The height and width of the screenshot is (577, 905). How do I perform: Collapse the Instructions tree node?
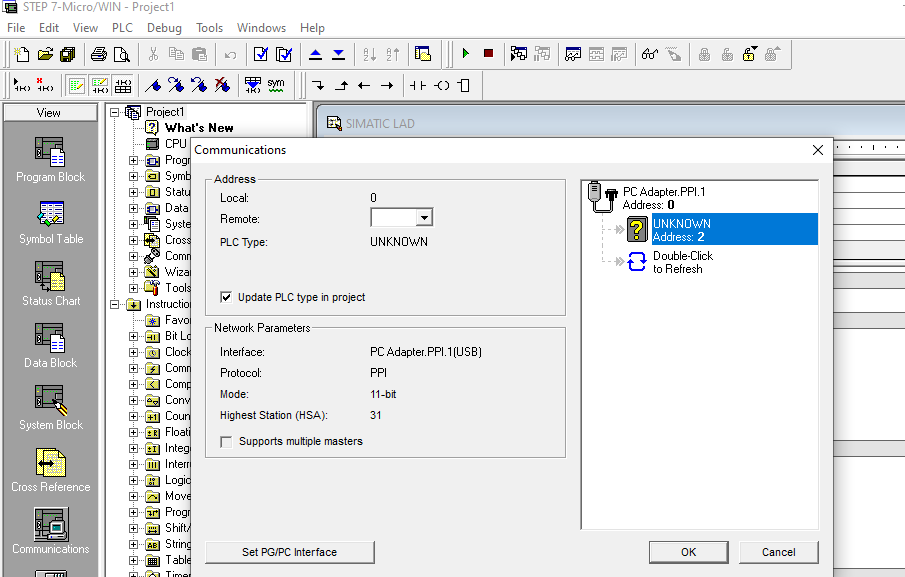point(115,304)
